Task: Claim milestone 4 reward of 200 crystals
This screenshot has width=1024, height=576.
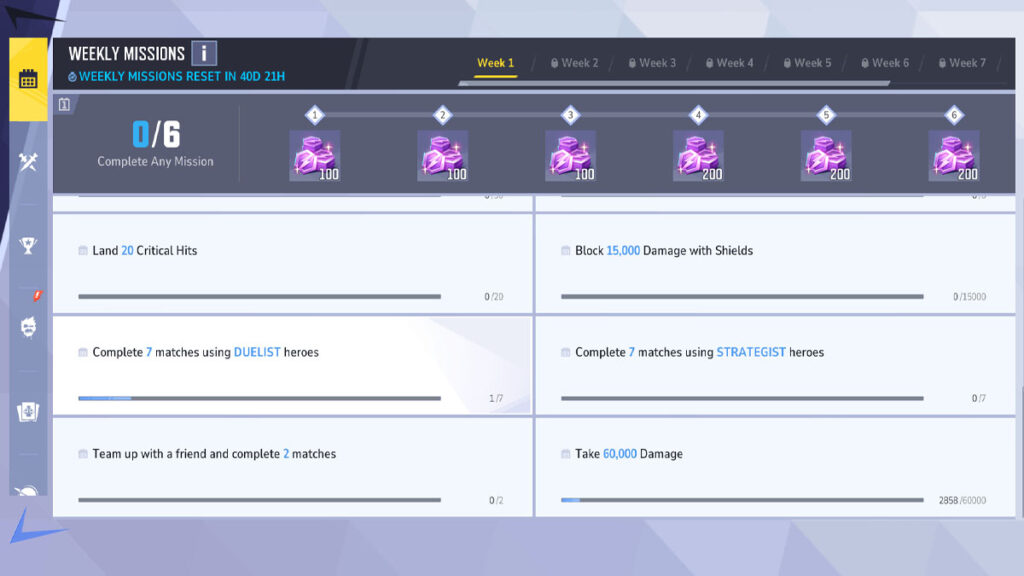Action: [x=698, y=156]
